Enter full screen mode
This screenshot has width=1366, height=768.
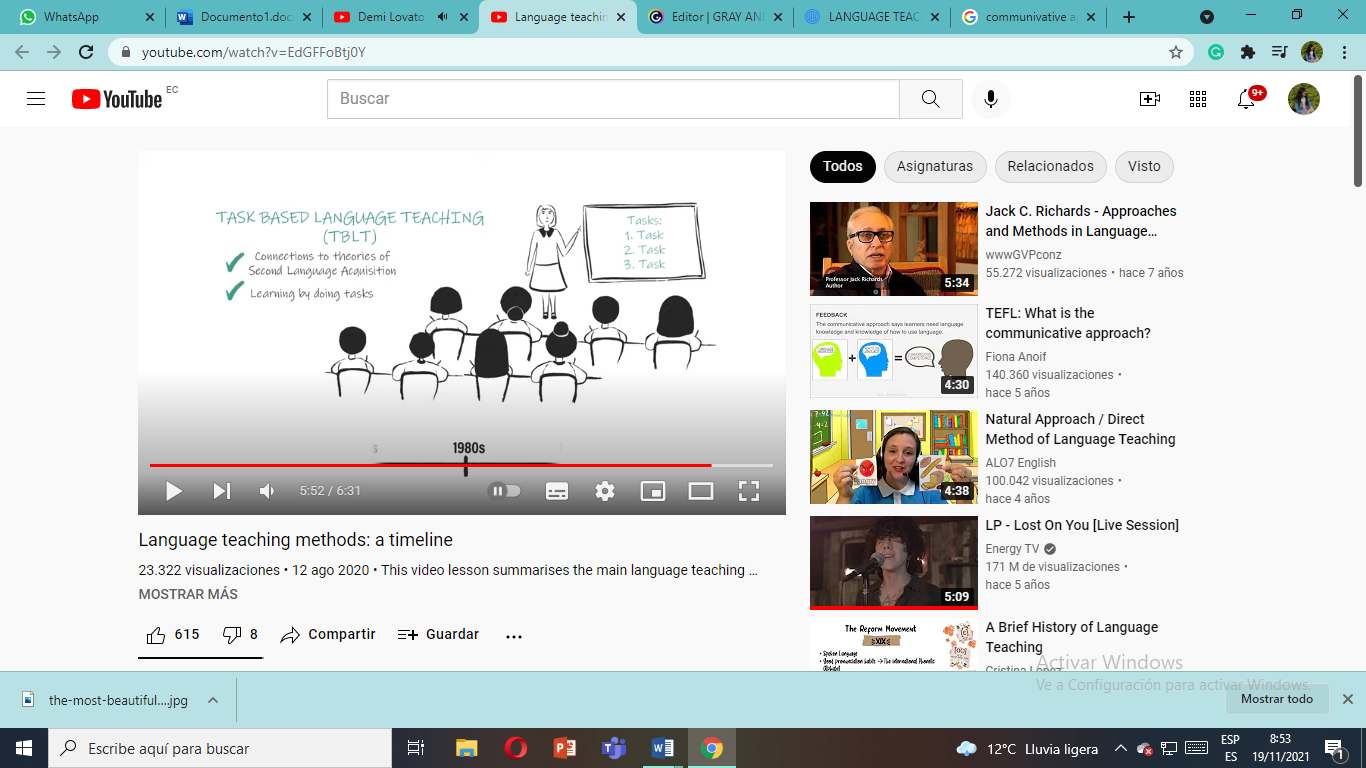[749, 491]
